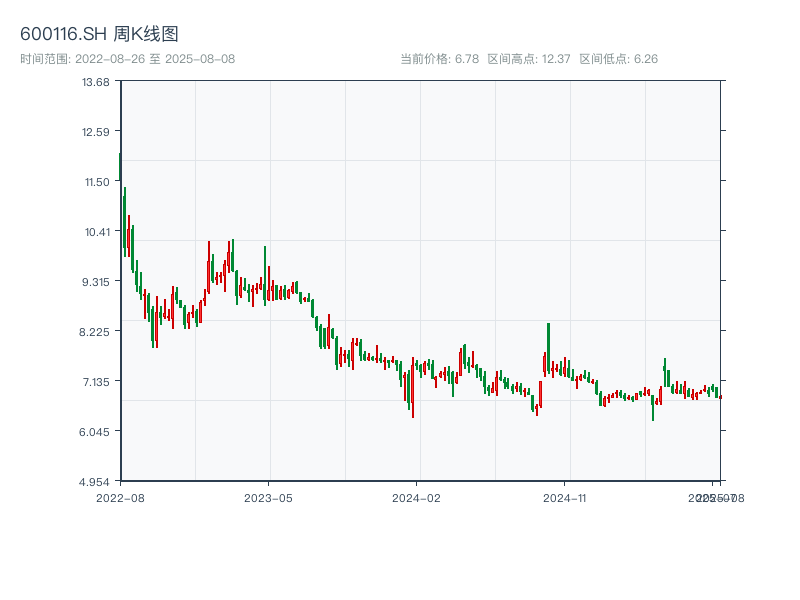Viewport: 800px width, 600px height.
Task: Select the 11.50 price axis tick
Action: tap(96, 181)
